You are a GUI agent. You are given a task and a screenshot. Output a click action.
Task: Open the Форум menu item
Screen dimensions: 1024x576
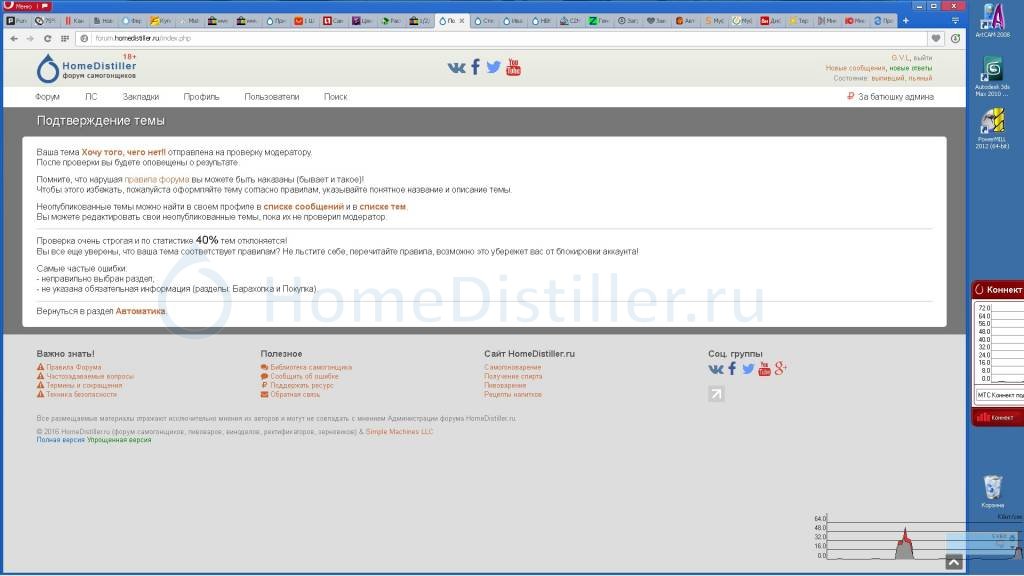47,97
